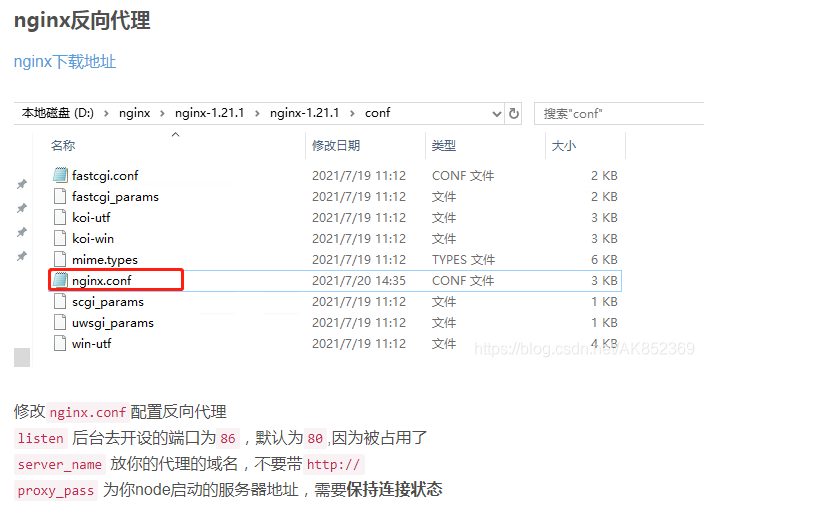Click the uwsgi_params file icon

coord(60,322)
